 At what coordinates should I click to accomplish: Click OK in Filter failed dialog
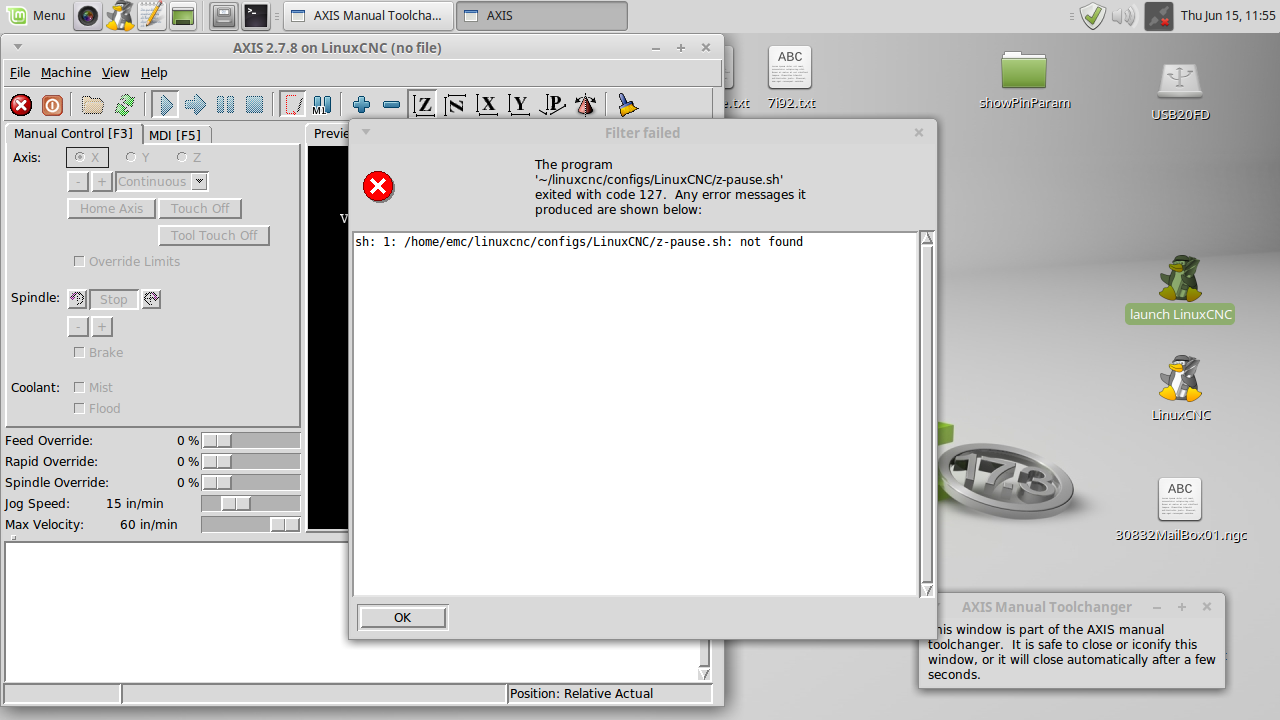(402, 617)
